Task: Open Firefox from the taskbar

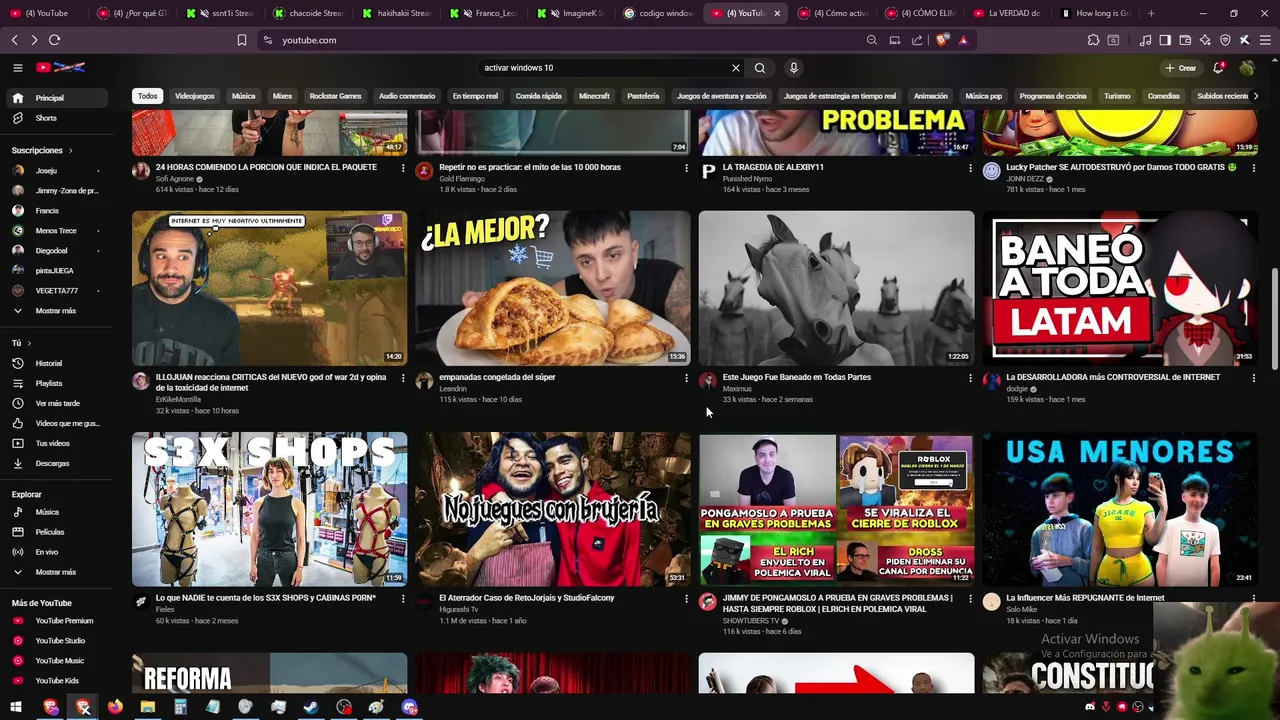Action: click(x=115, y=707)
